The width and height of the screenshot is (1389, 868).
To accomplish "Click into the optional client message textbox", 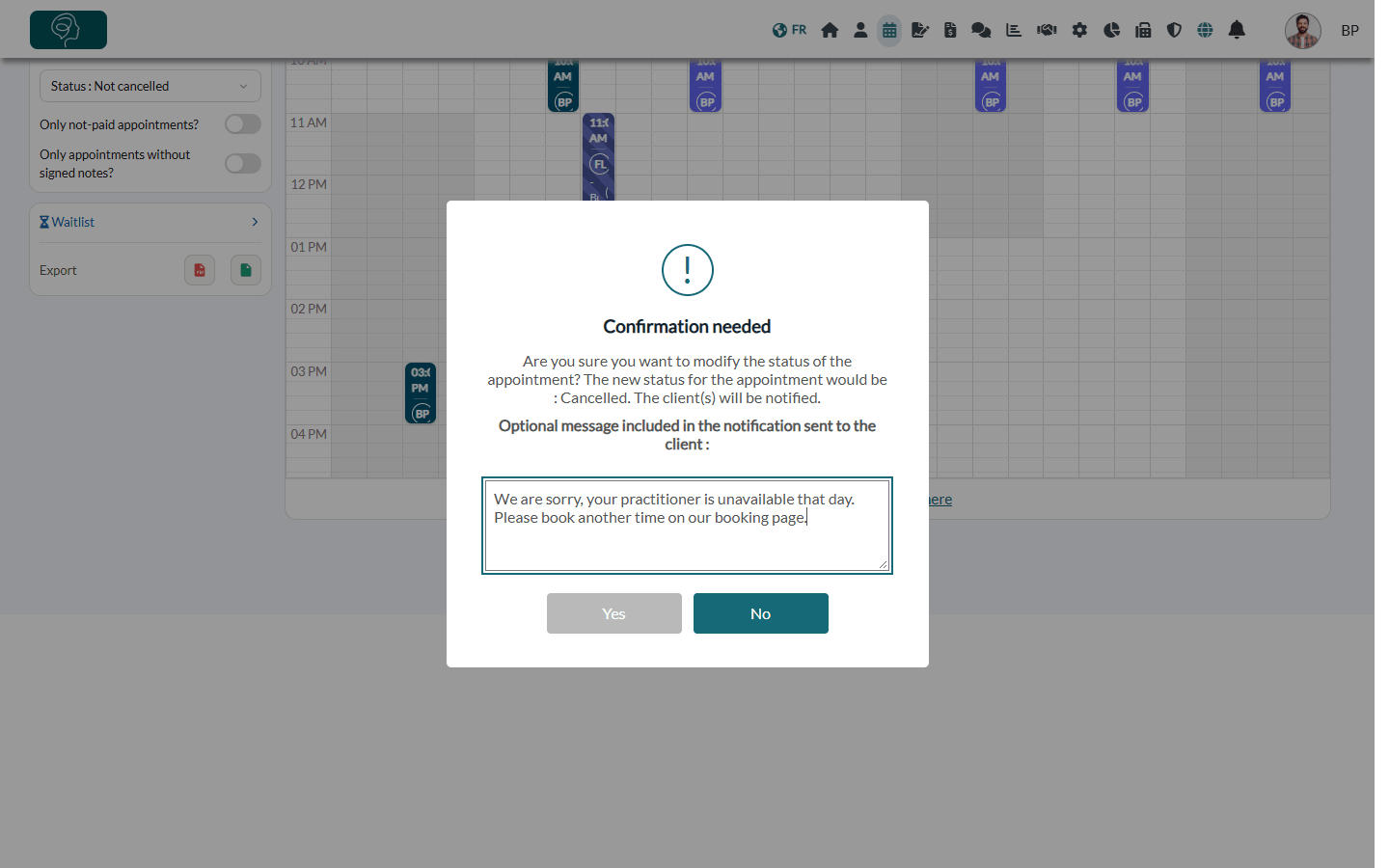I will tap(687, 526).
